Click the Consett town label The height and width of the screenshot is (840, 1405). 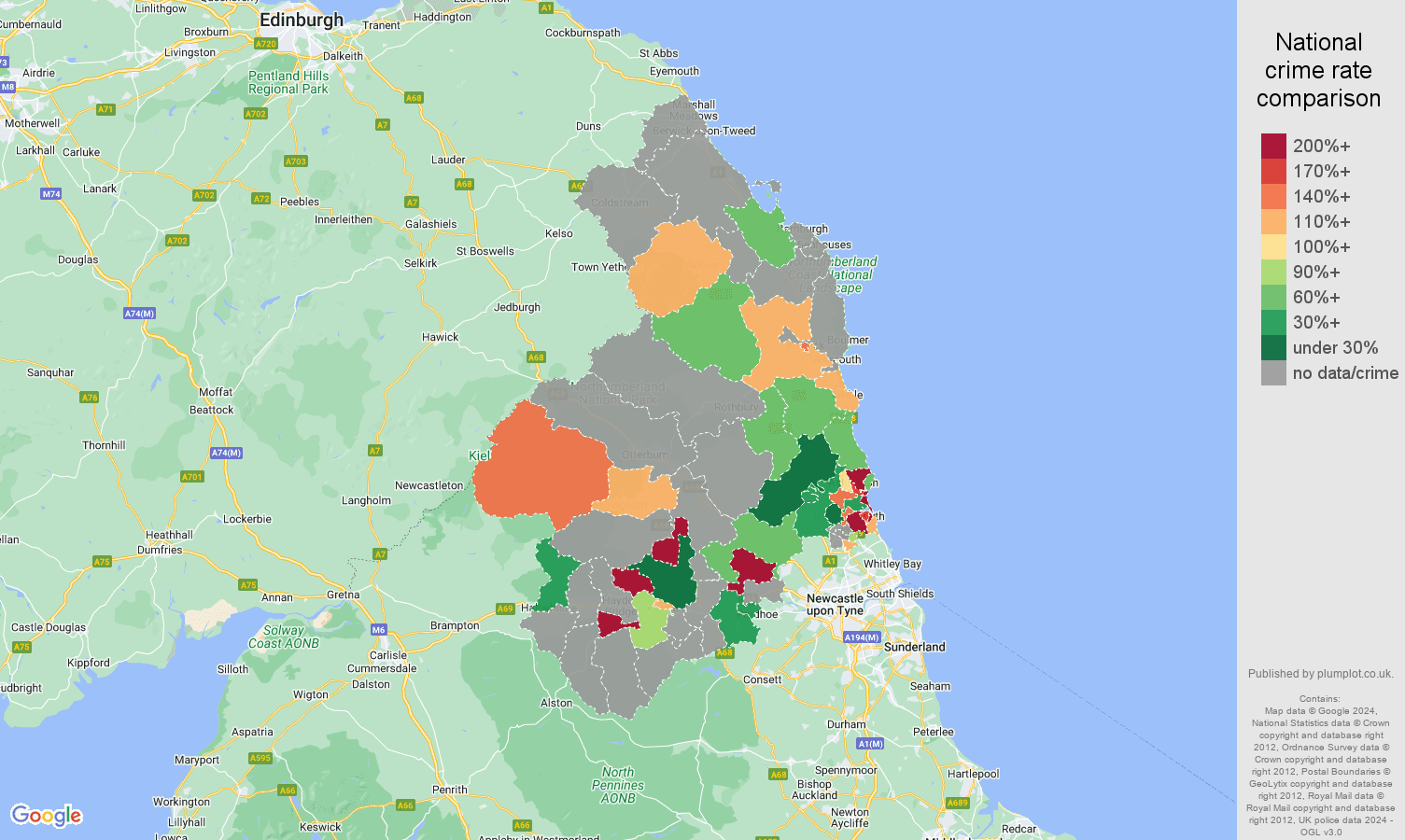763,679
